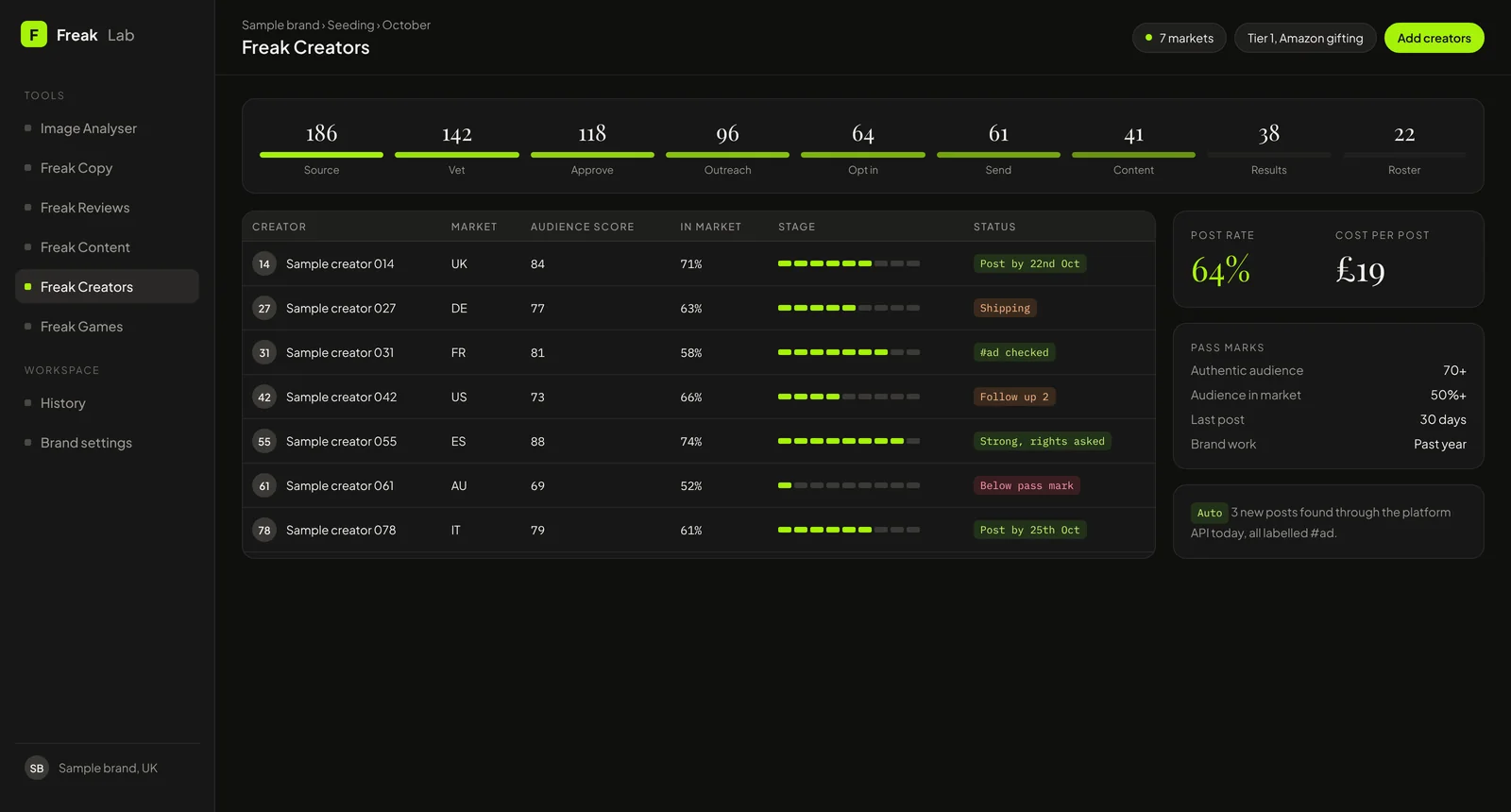This screenshot has height=812, width=1511.
Task: Select Freak Creators in the sidebar
Action: 107,287
